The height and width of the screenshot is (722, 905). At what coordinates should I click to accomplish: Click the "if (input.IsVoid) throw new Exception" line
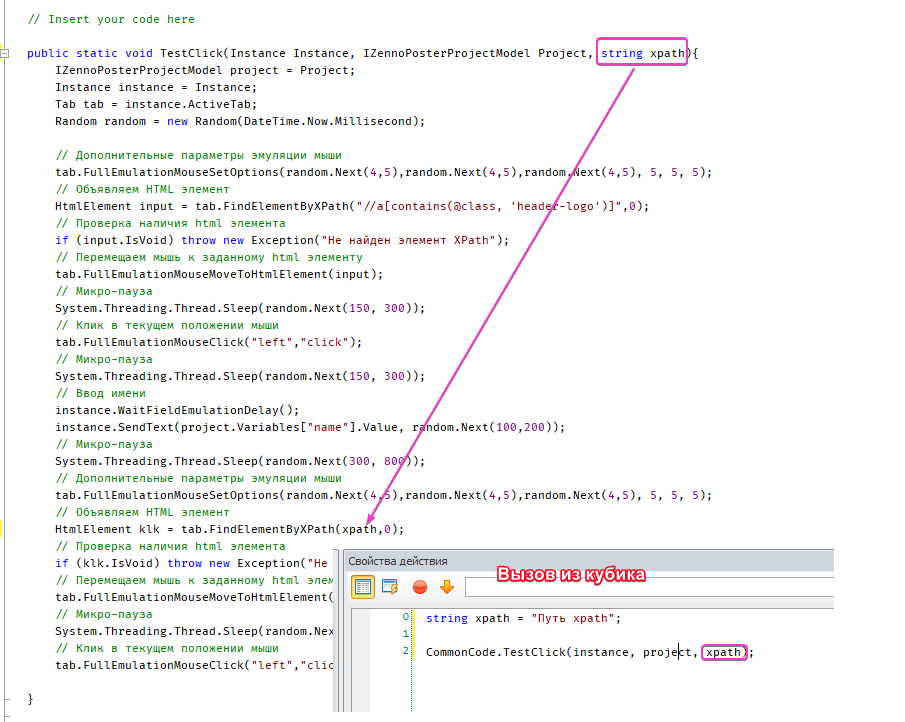(282, 240)
